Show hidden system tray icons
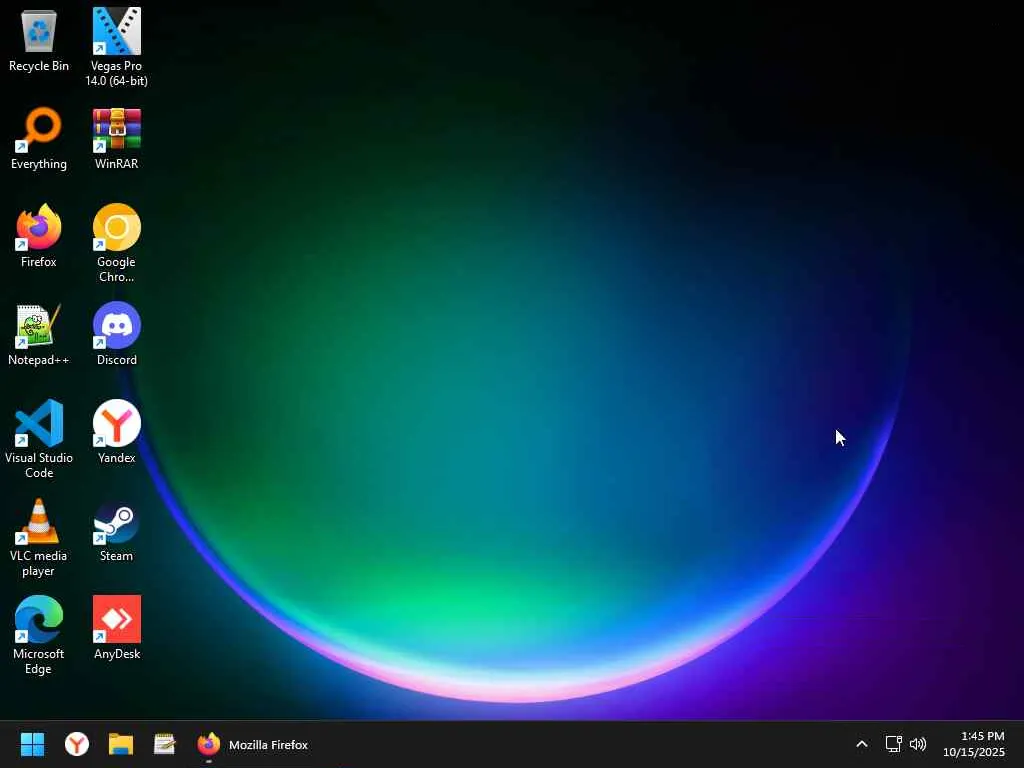The width and height of the screenshot is (1024, 768). pos(862,744)
